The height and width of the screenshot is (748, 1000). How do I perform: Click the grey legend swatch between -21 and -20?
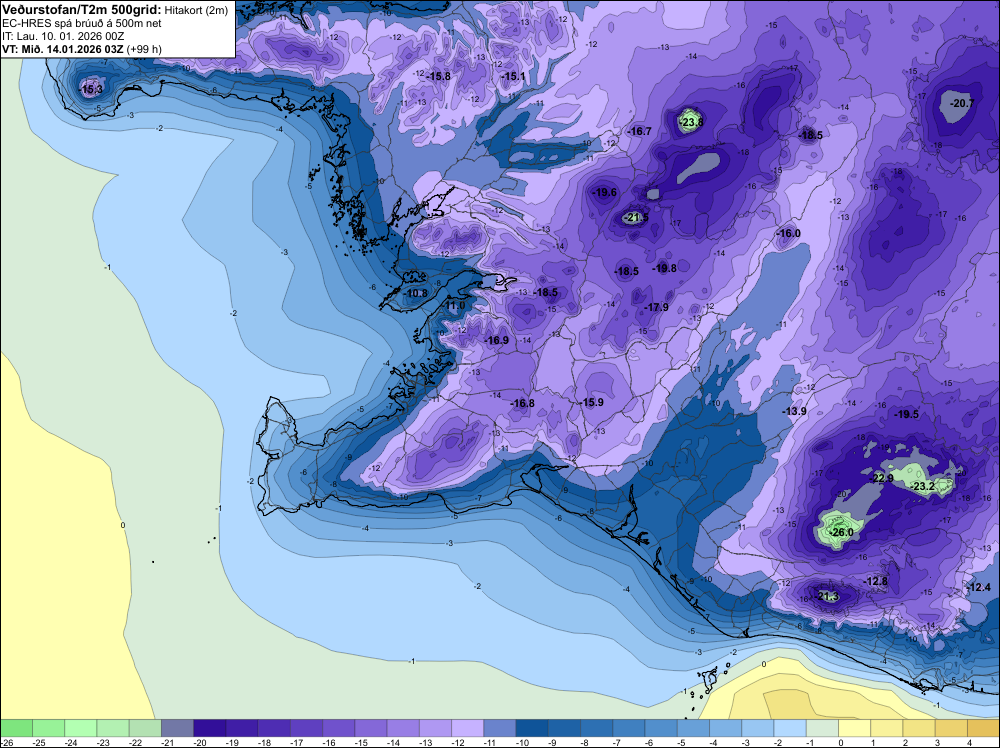pos(177,728)
